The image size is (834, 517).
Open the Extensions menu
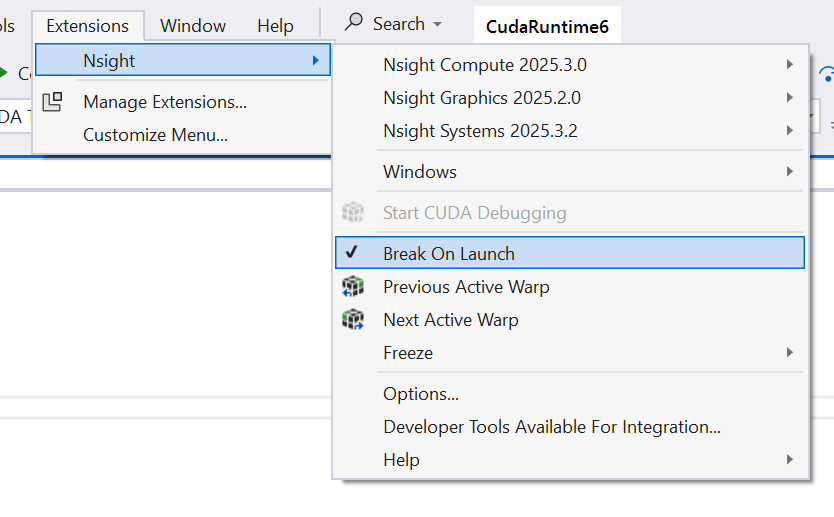87,26
